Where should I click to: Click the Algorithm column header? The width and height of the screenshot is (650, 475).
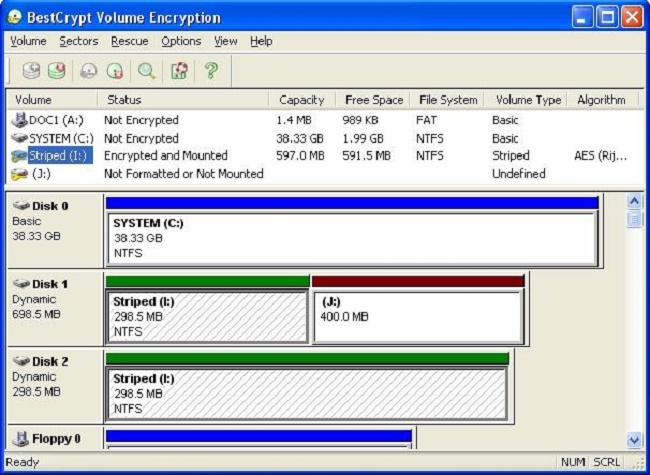[x=603, y=100]
